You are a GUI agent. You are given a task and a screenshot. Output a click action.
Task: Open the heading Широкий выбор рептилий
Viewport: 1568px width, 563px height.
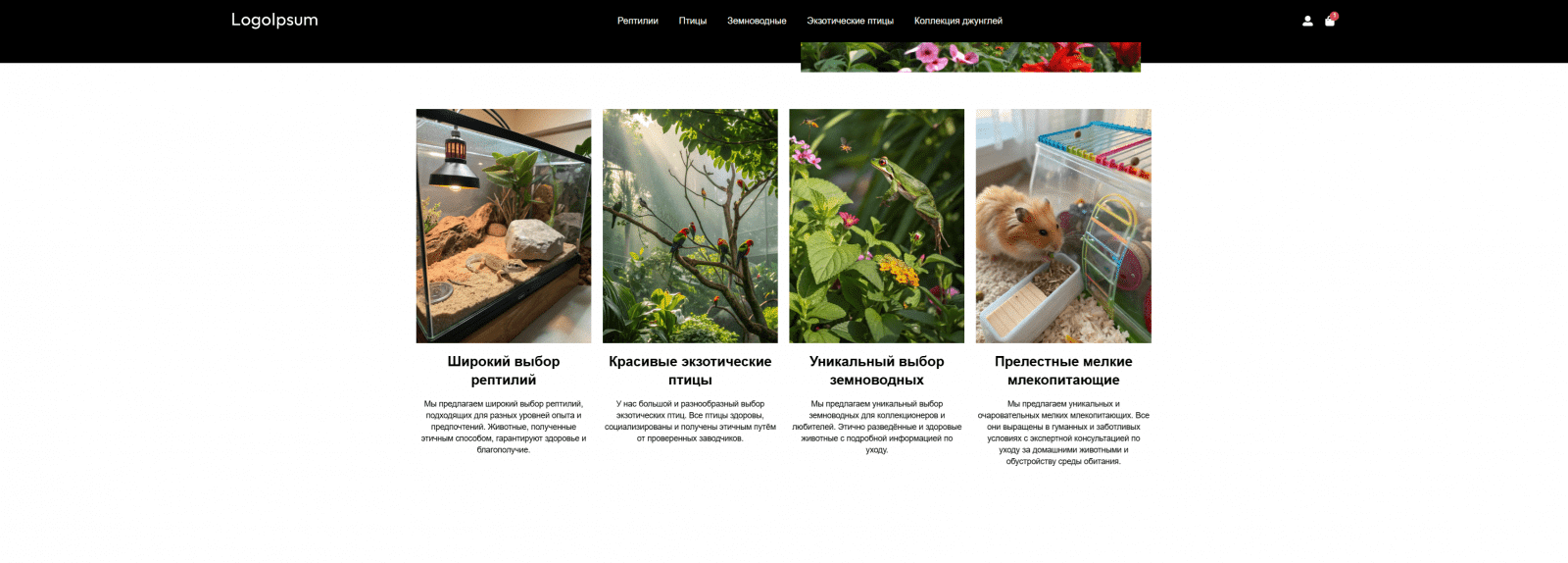pos(504,371)
